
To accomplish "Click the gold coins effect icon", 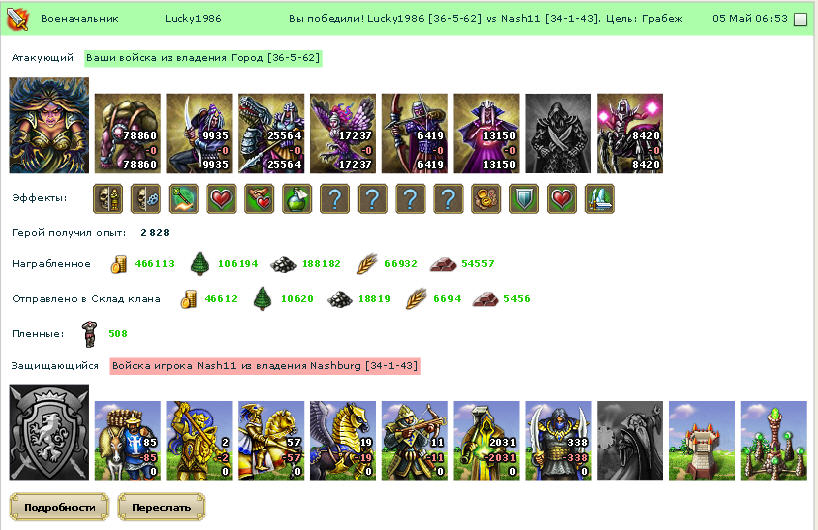I will (x=486, y=199).
